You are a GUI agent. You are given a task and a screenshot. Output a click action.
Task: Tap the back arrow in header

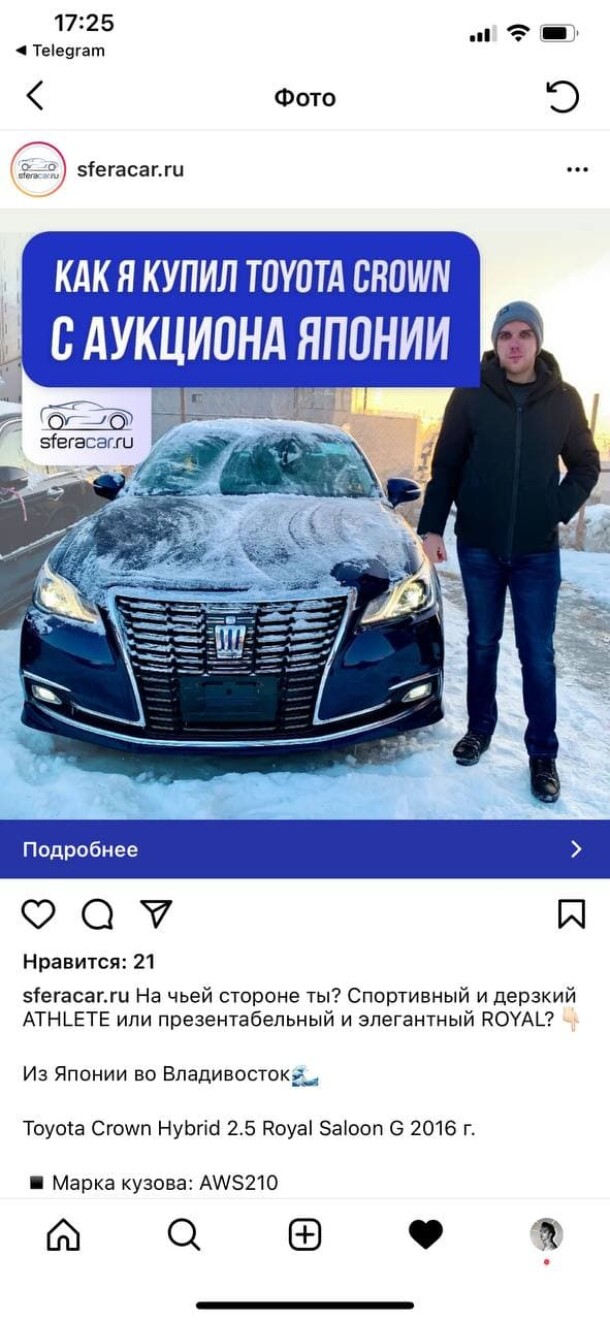[35, 96]
